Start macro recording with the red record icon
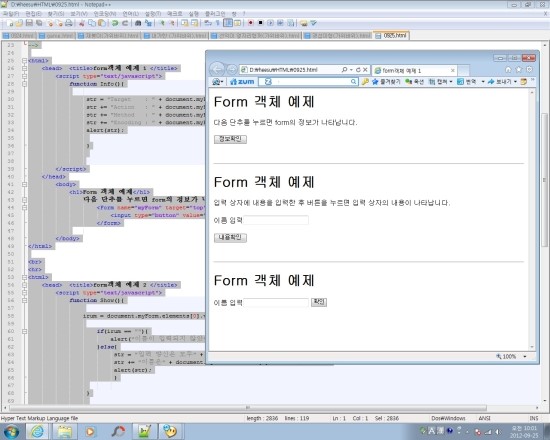The width and height of the screenshot is (550, 440). (250, 23)
